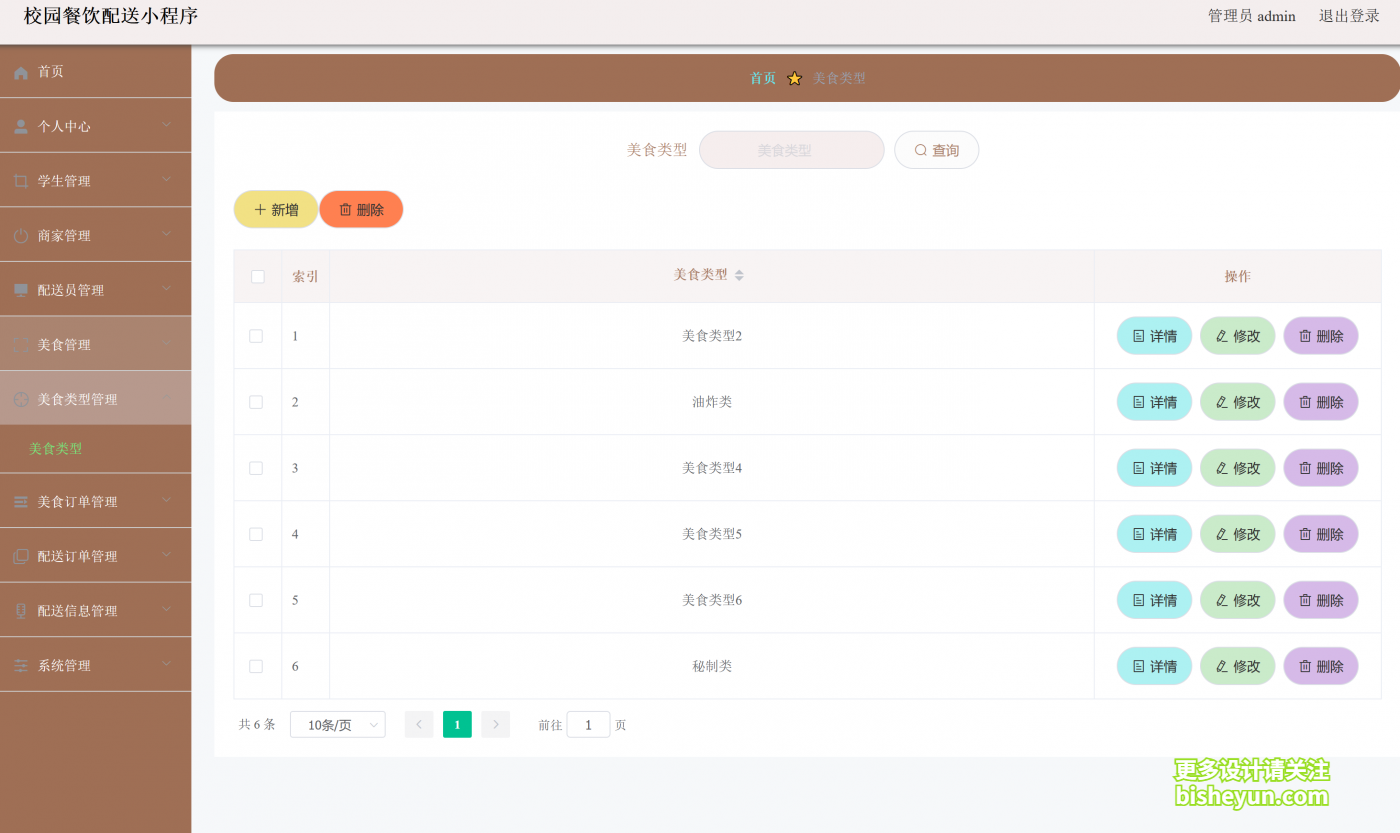Click 删除 for the 美食类型5 row
The width and height of the screenshot is (1400, 833).
pyautogui.click(x=1321, y=534)
